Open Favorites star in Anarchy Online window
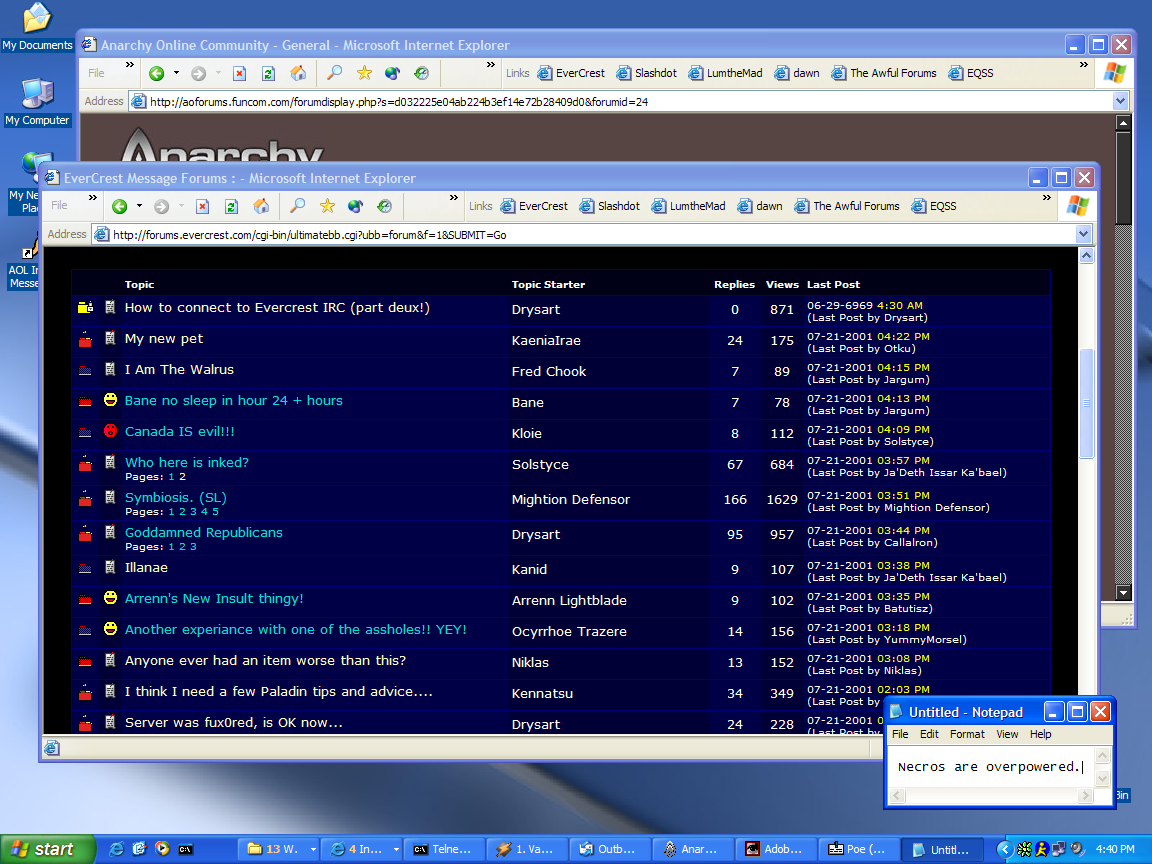 (364, 73)
